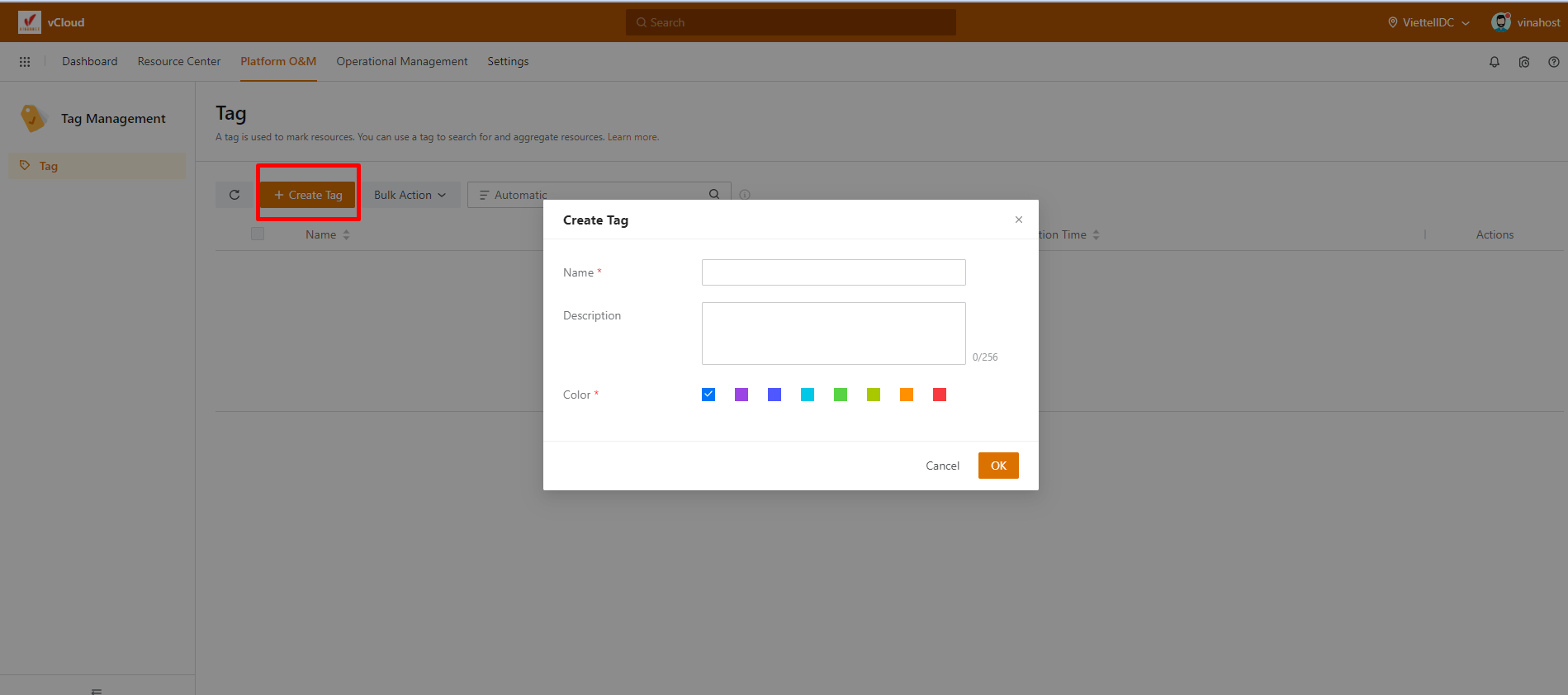Toggle the select-all checkbox in table header
The height and width of the screenshot is (695, 1568).
tap(258, 234)
